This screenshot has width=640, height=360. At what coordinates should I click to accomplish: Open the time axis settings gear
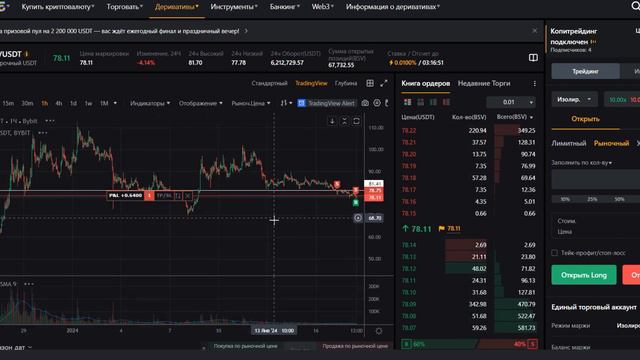pyautogui.click(x=379, y=331)
